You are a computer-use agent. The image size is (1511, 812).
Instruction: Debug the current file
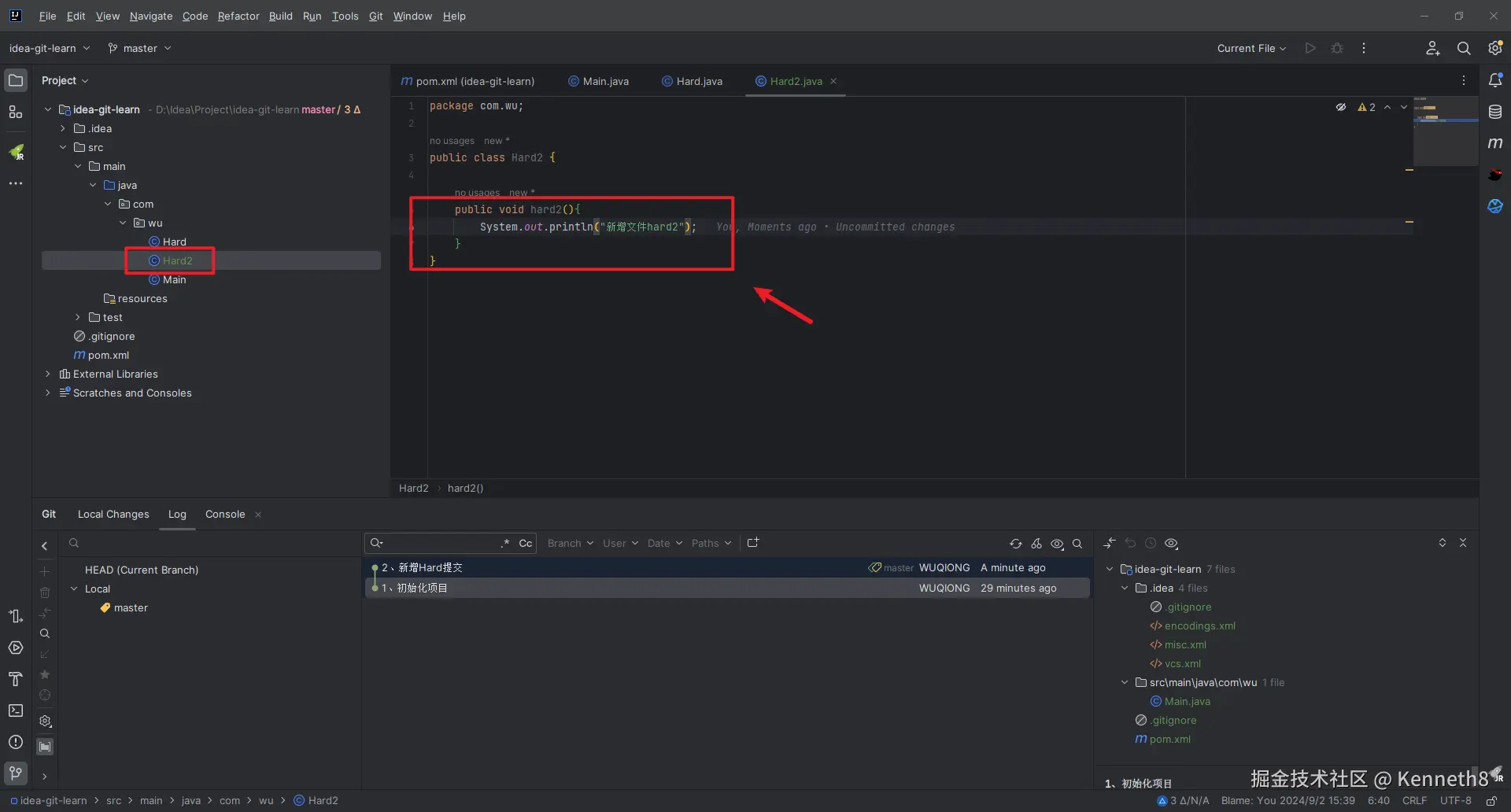tap(1337, 48)
